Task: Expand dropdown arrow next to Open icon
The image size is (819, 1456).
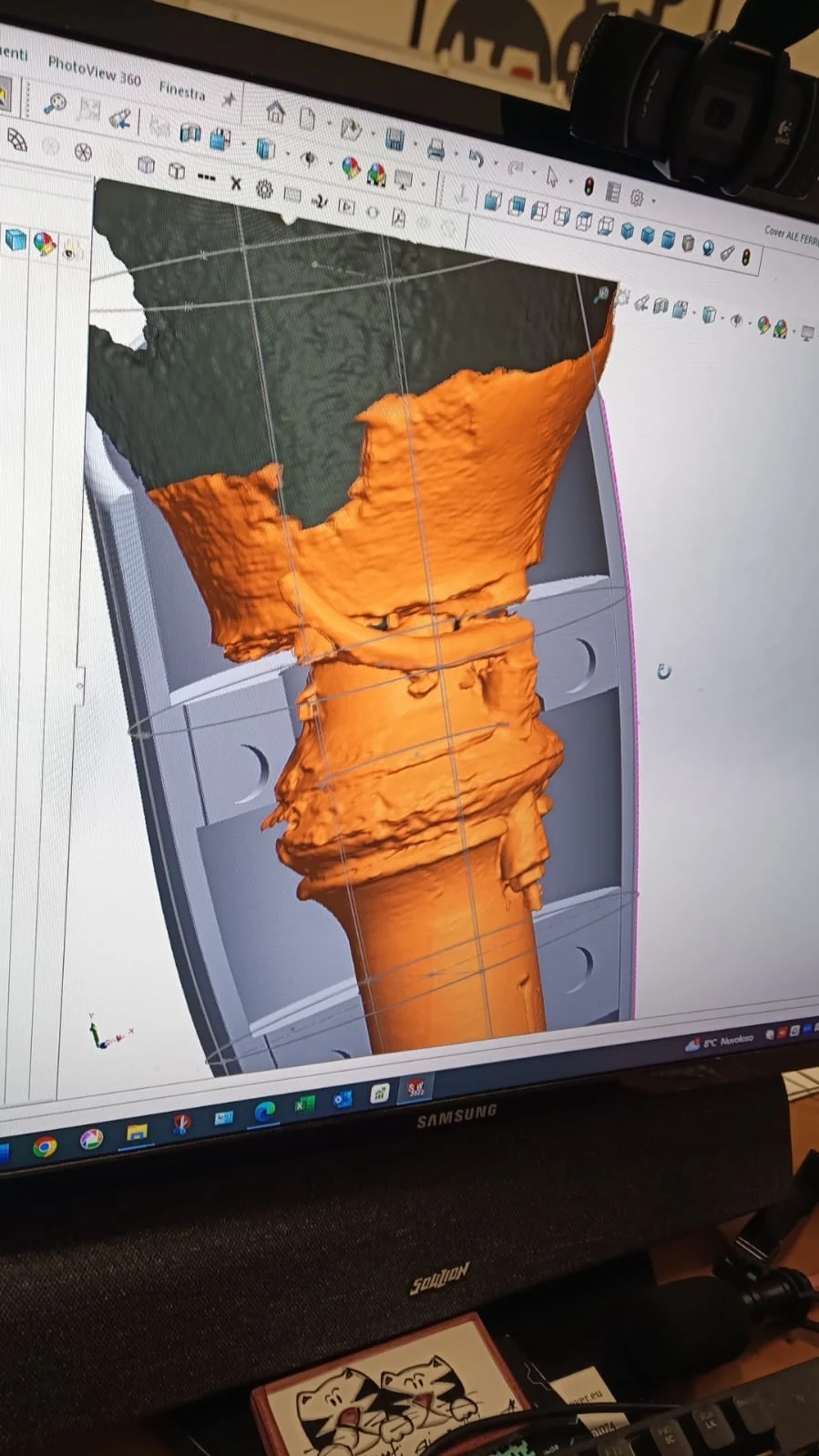Action: 373,133
